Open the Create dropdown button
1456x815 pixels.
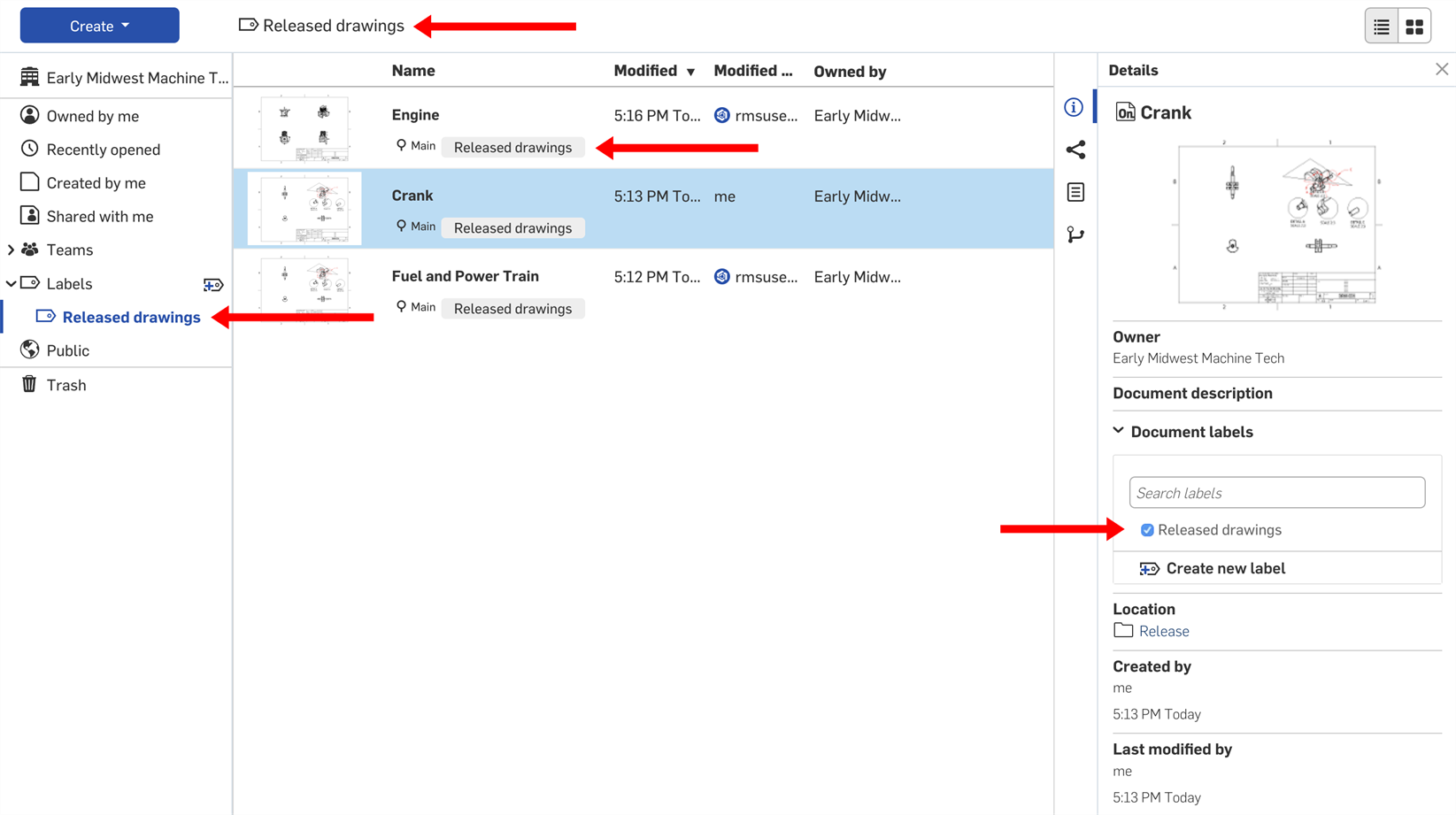coord(99,26)
